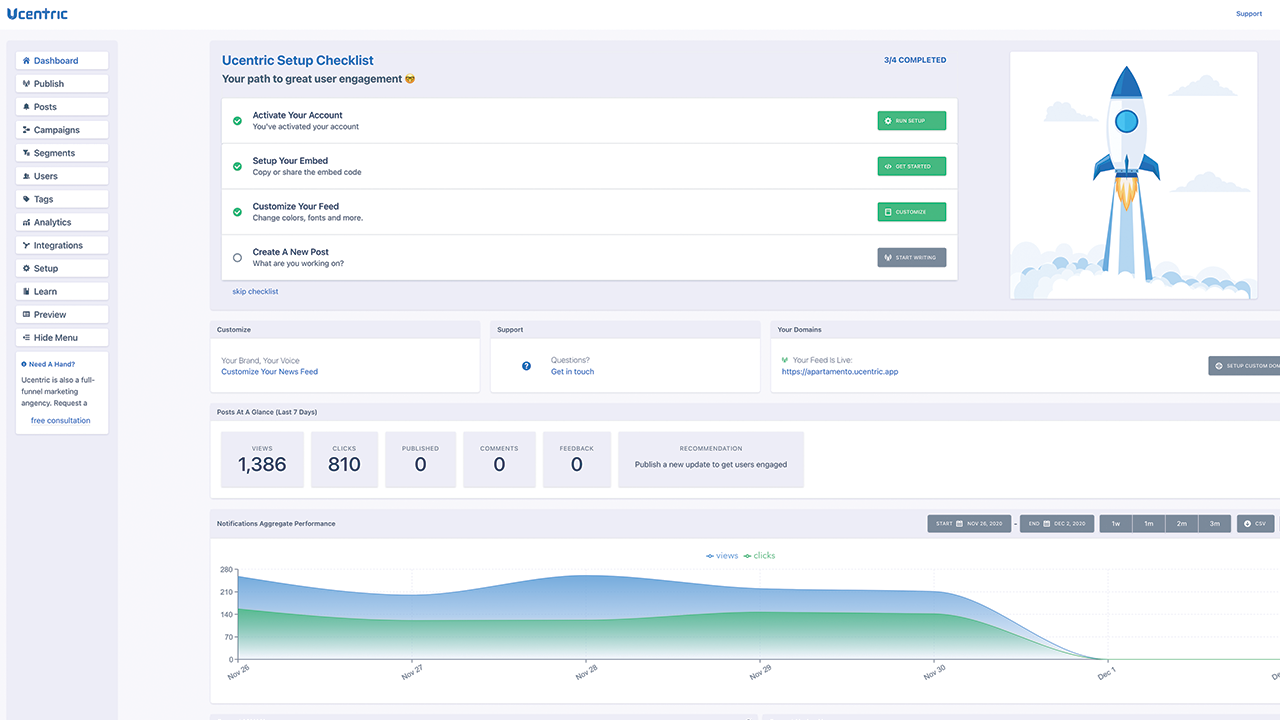This screenshot has width=1280, height=720.
Task: Select the 1w time range button
Action: coord(1116,523)
